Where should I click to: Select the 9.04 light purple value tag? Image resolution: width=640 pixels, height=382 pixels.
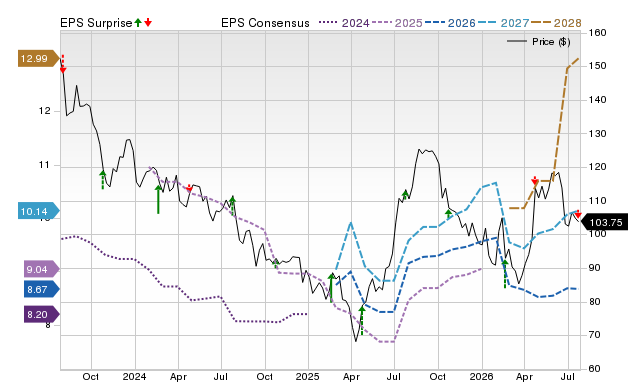pos(41,269)
